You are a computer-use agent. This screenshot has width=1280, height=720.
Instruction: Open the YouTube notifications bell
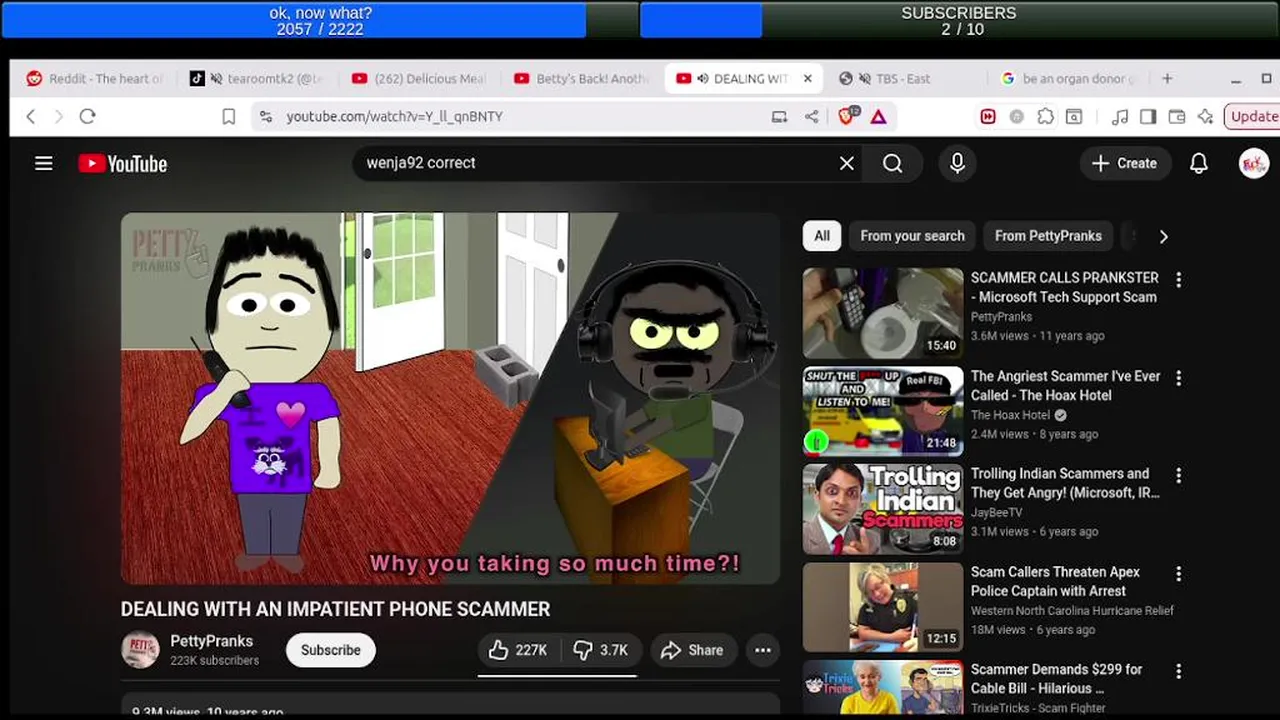click(1198, 163)
